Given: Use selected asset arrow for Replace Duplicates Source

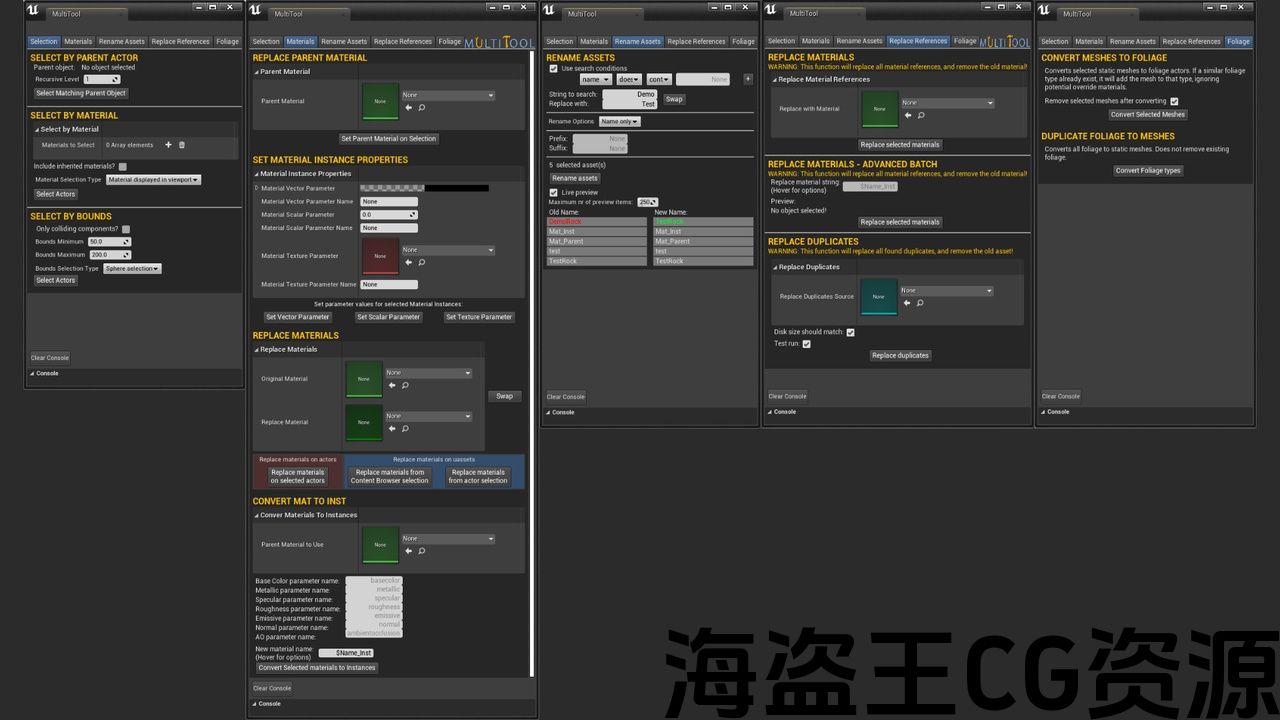Looking at the screenshot, I should tap(907, 303).
